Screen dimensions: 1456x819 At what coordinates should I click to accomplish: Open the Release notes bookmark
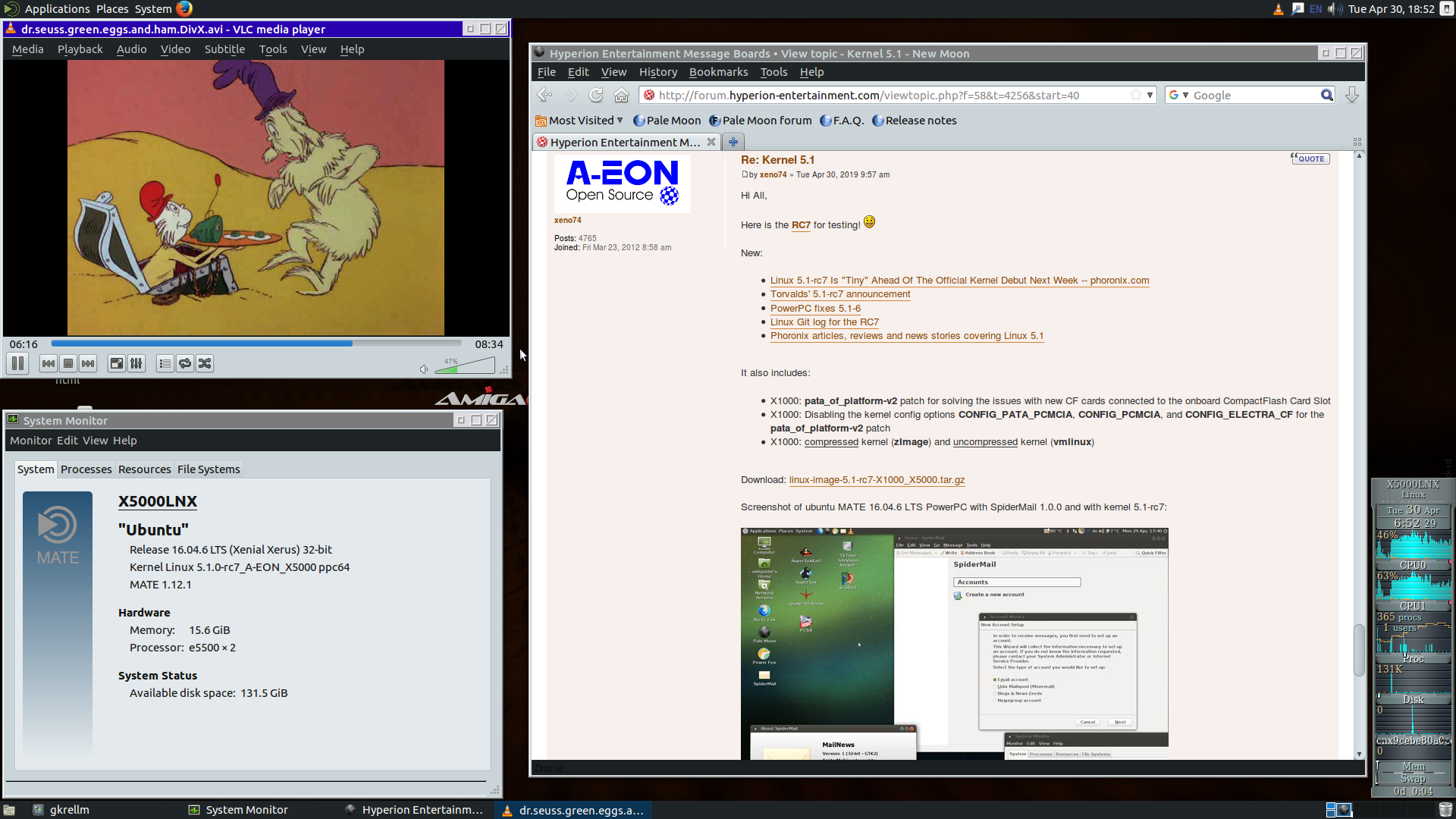(914, 121)
